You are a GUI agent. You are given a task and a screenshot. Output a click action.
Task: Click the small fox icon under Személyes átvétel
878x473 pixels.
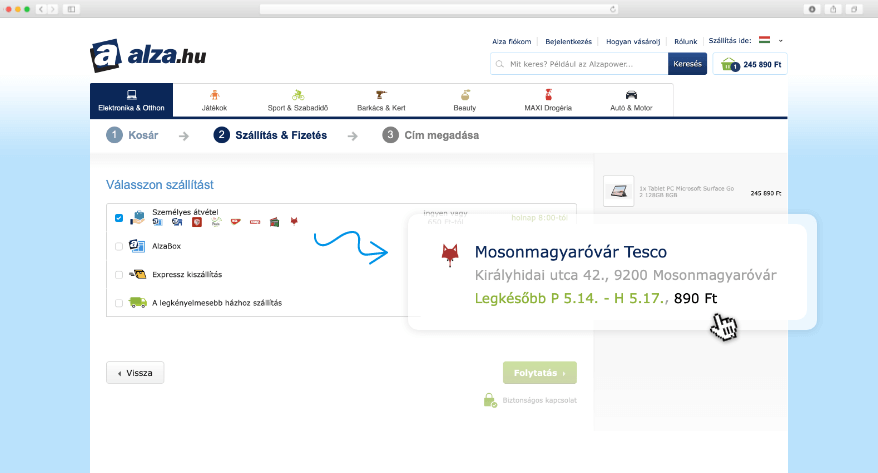[294, 222]
